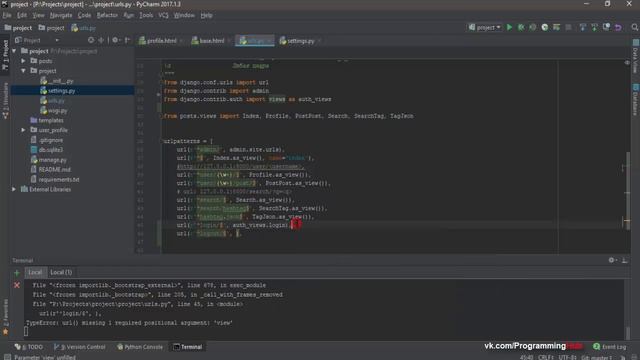Open Search Everywhere magnifier icon
The width and height of the screenshot is (640, 360).
[x=634, y=27]
